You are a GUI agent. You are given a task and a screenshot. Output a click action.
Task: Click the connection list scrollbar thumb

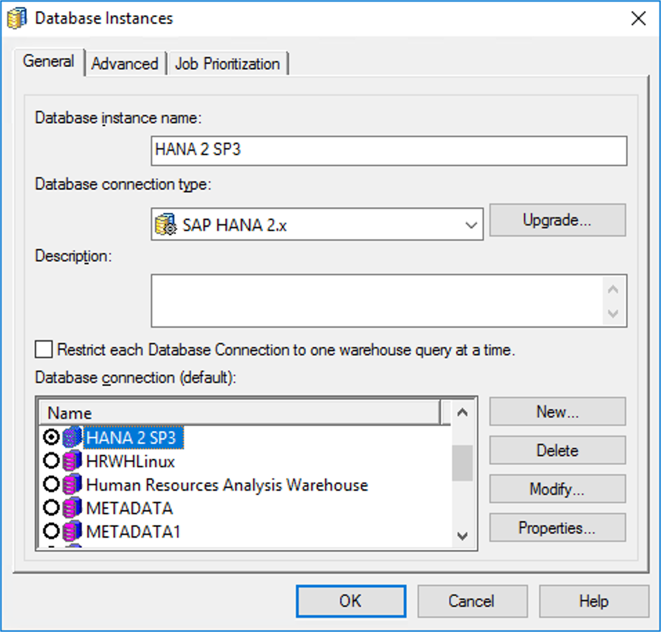click(462, 463)
